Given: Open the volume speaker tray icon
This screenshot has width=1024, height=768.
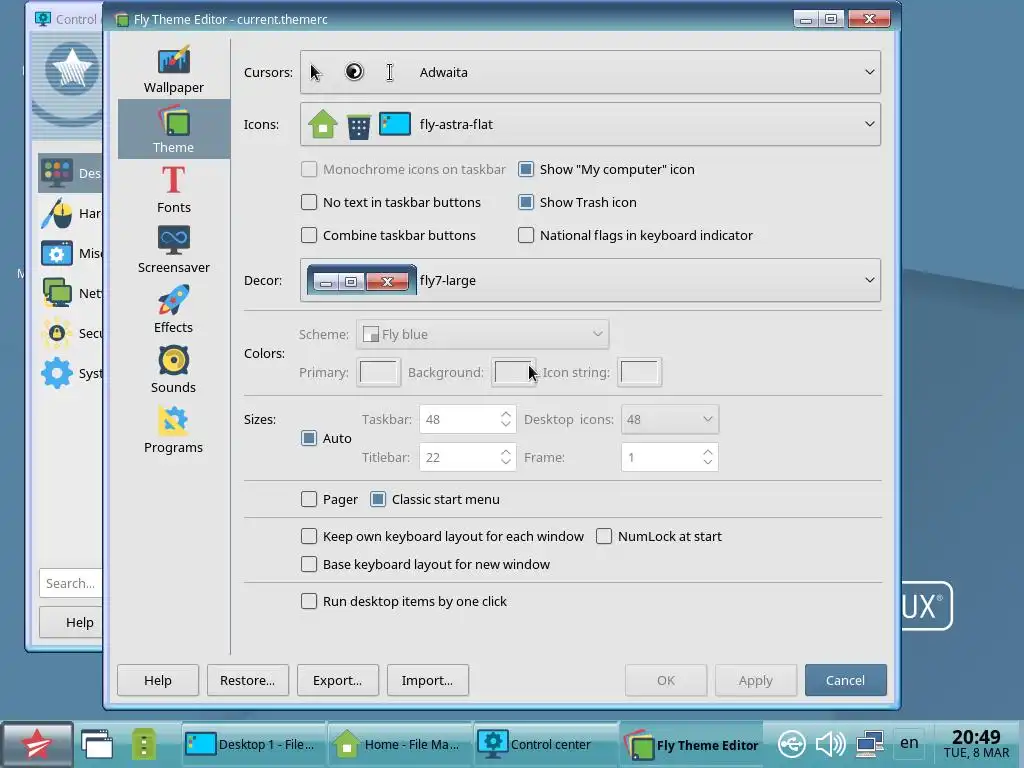Looking at the screenshot, I should click(x=830, y=744).
